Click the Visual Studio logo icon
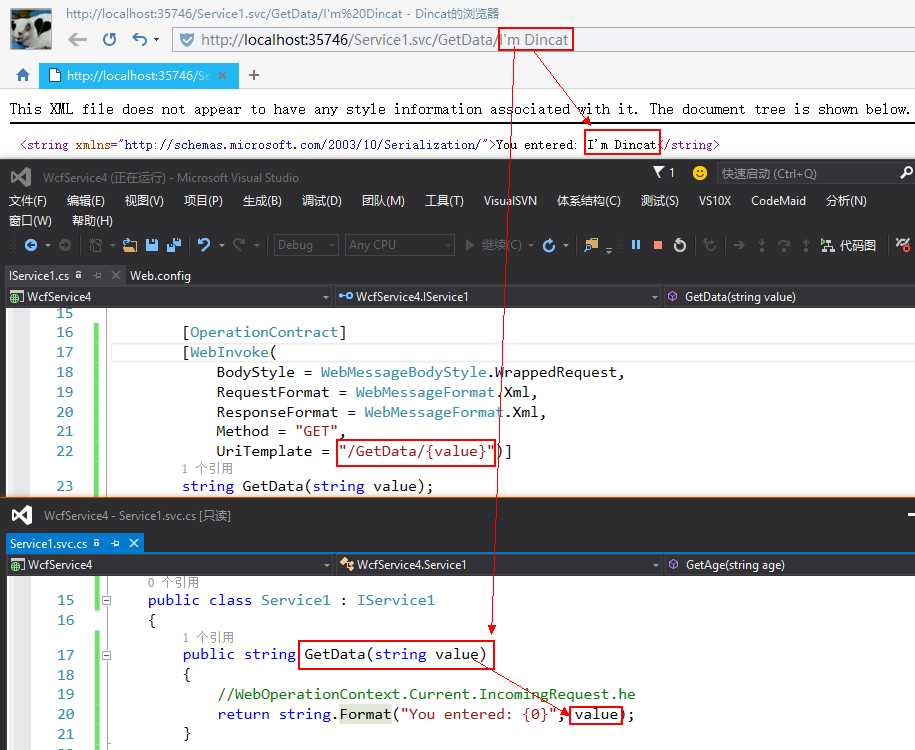This screenshot has width=915, height=750. [x=21, y=177]
